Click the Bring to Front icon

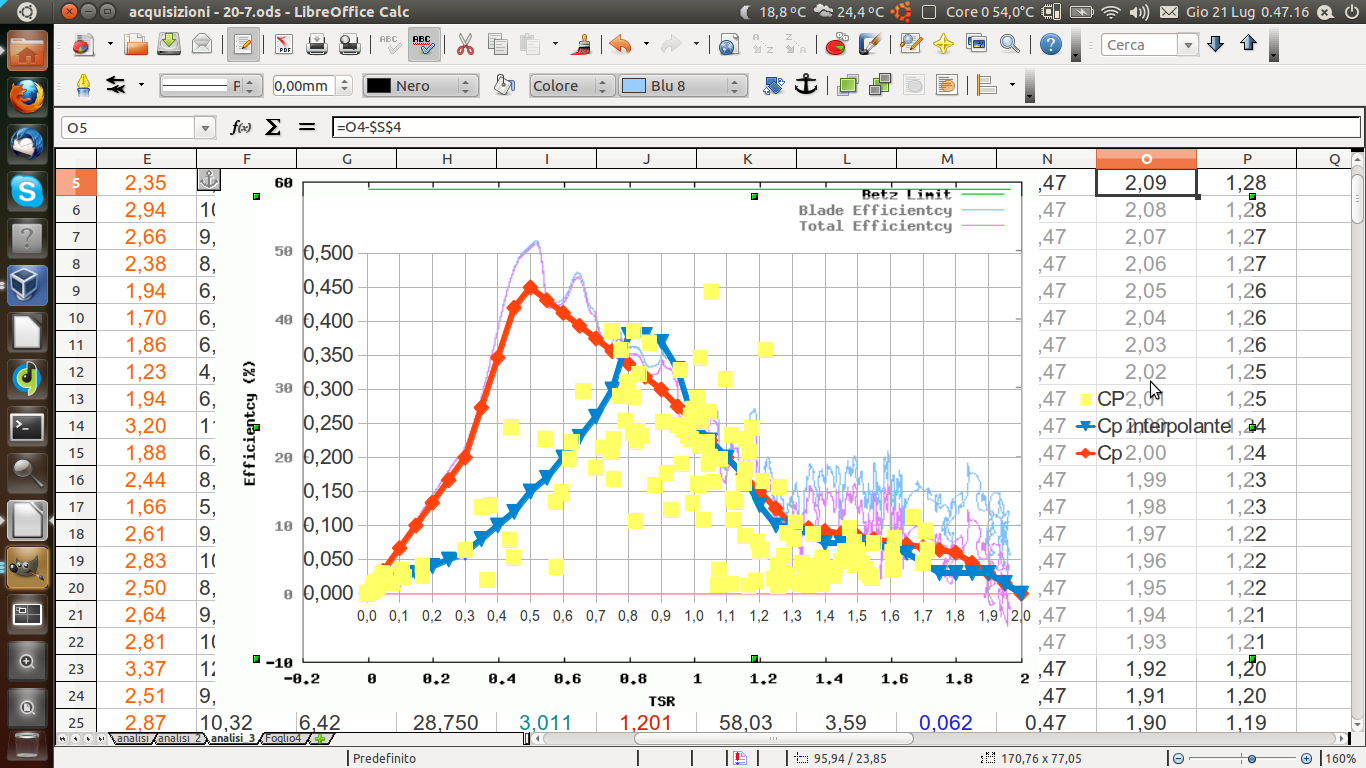(848, 86)
